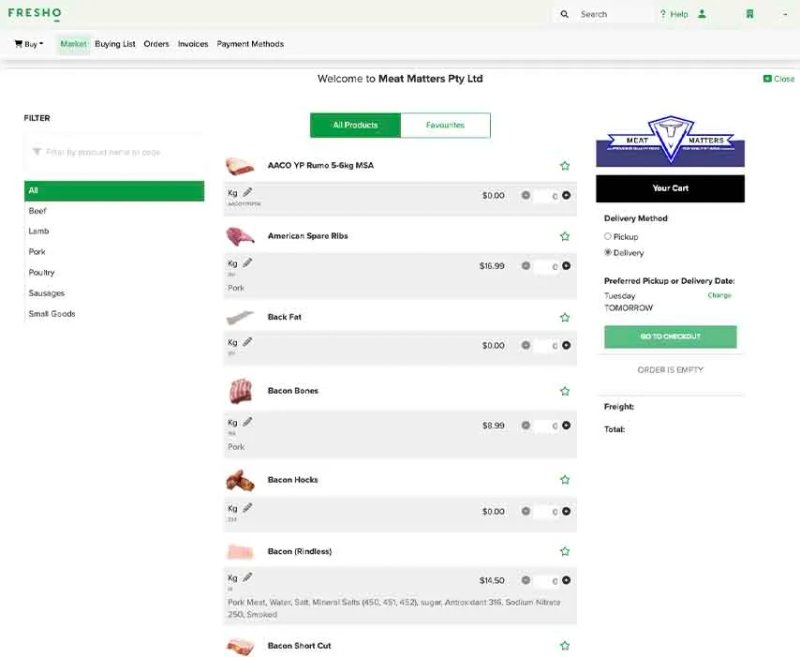Edit Back Fat unit with pencil icon
The height and width of the screenshot is (657, 800).
(x=247, y=342)
